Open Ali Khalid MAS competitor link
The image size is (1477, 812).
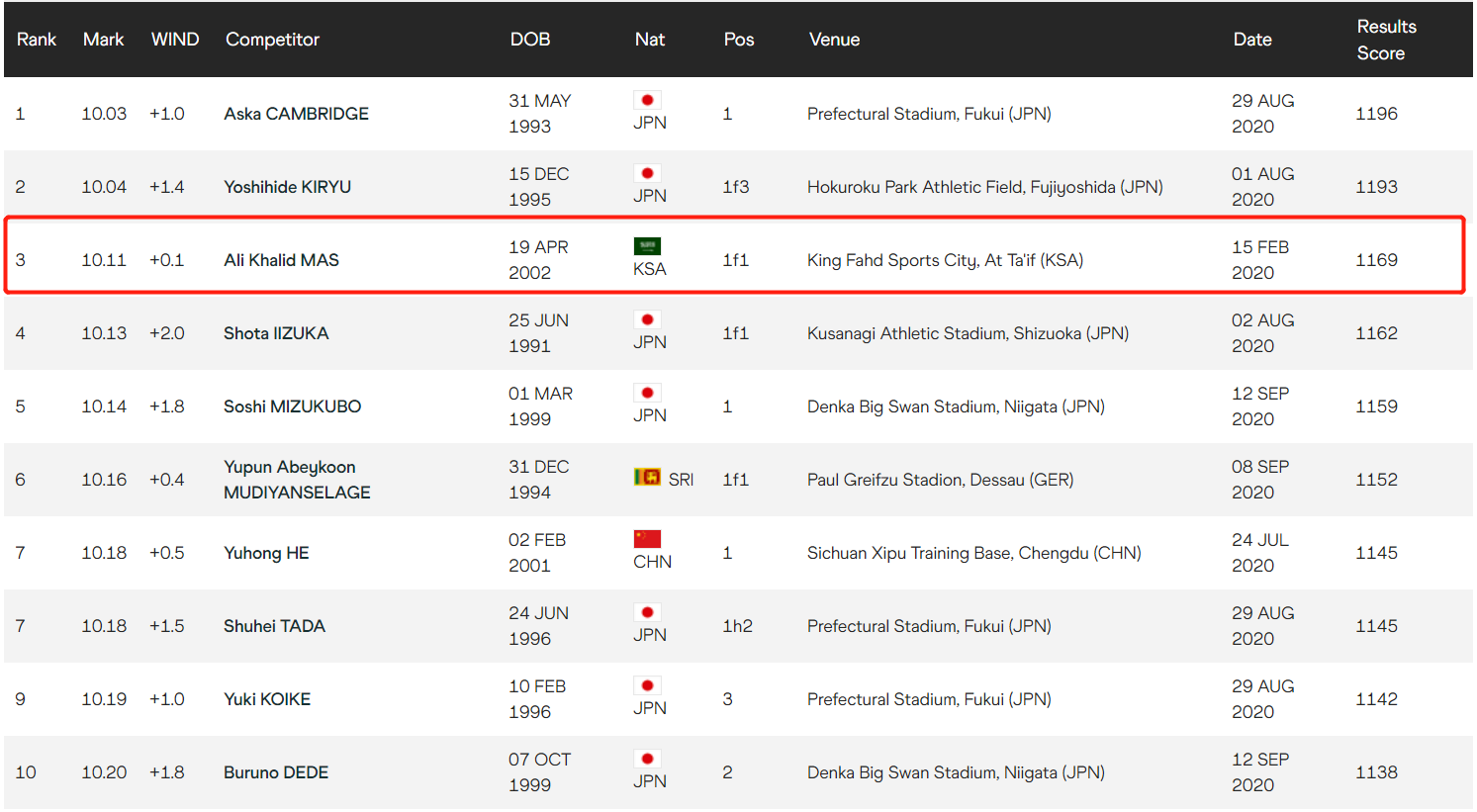[281, 260]
